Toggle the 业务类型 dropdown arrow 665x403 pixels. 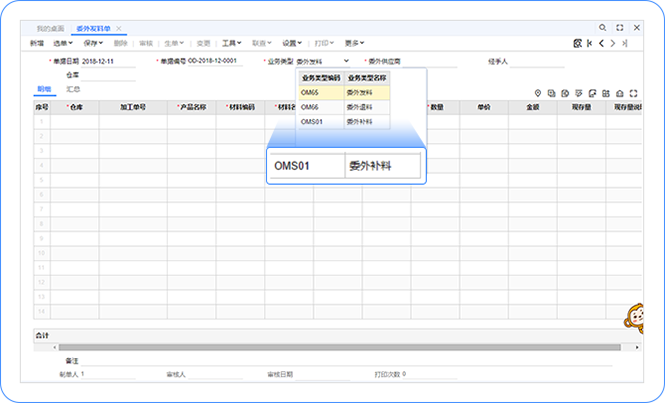pos(346,61)
